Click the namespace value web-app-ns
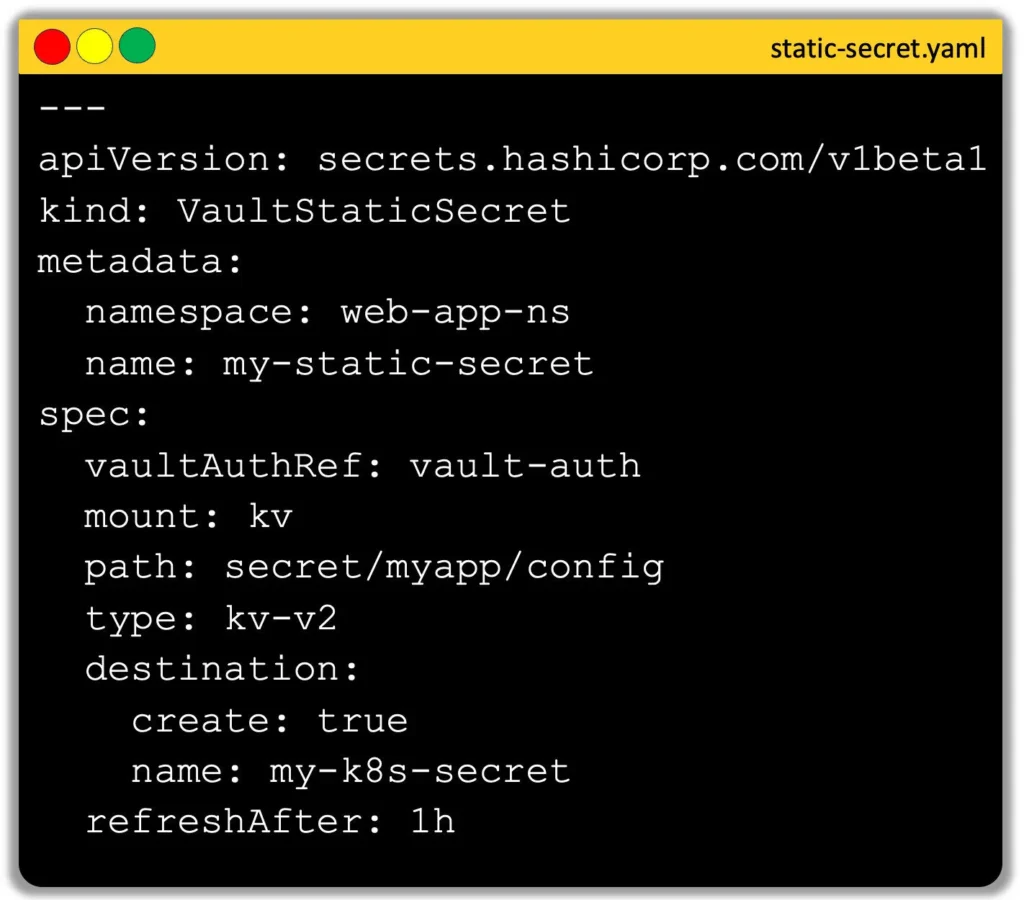The image size is (1024, 900). point(455,313)
